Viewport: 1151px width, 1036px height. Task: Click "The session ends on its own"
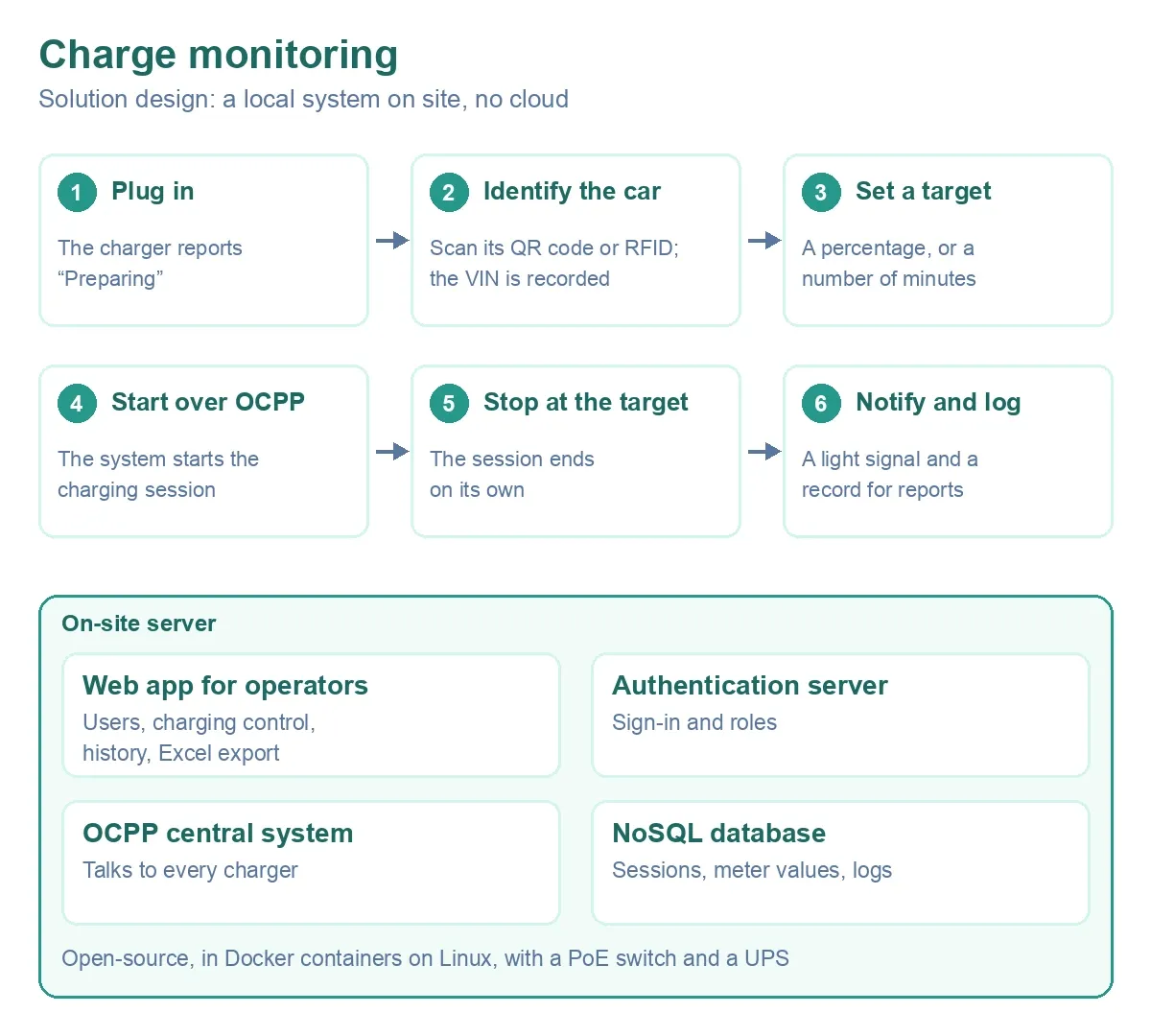[512, 474]
